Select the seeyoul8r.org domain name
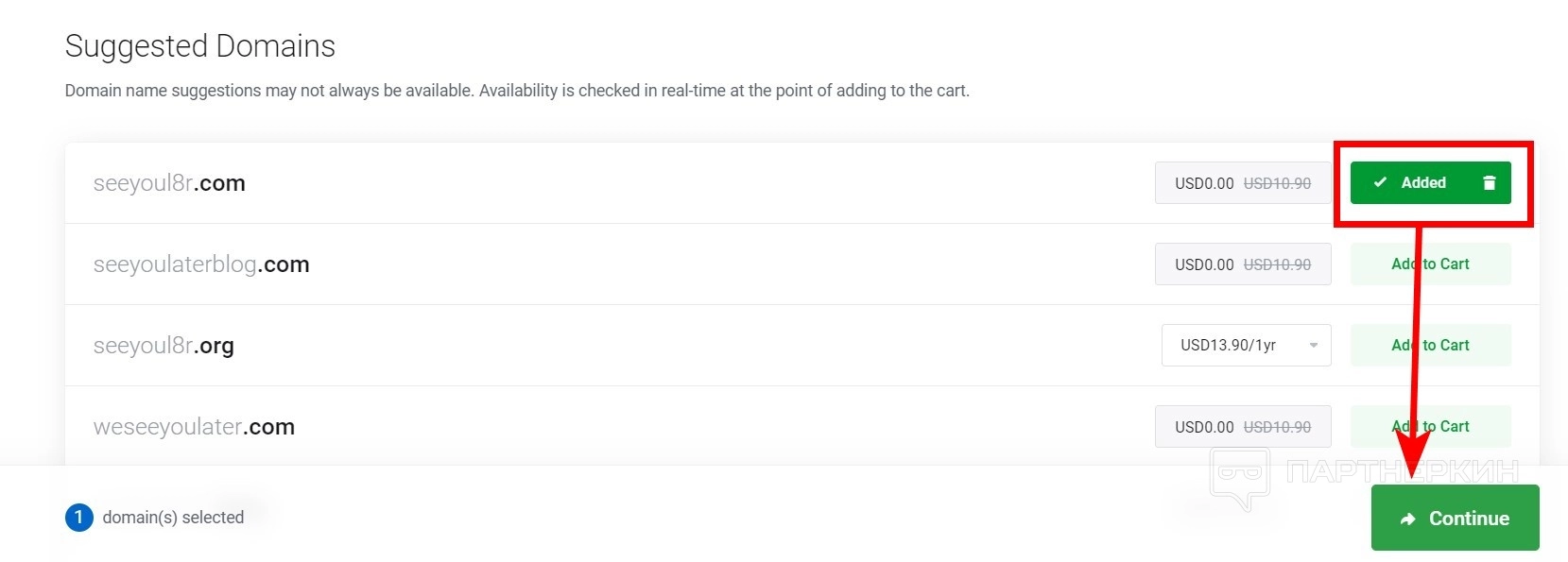This screenshot has width=1568, height=562. pos(164,346)
